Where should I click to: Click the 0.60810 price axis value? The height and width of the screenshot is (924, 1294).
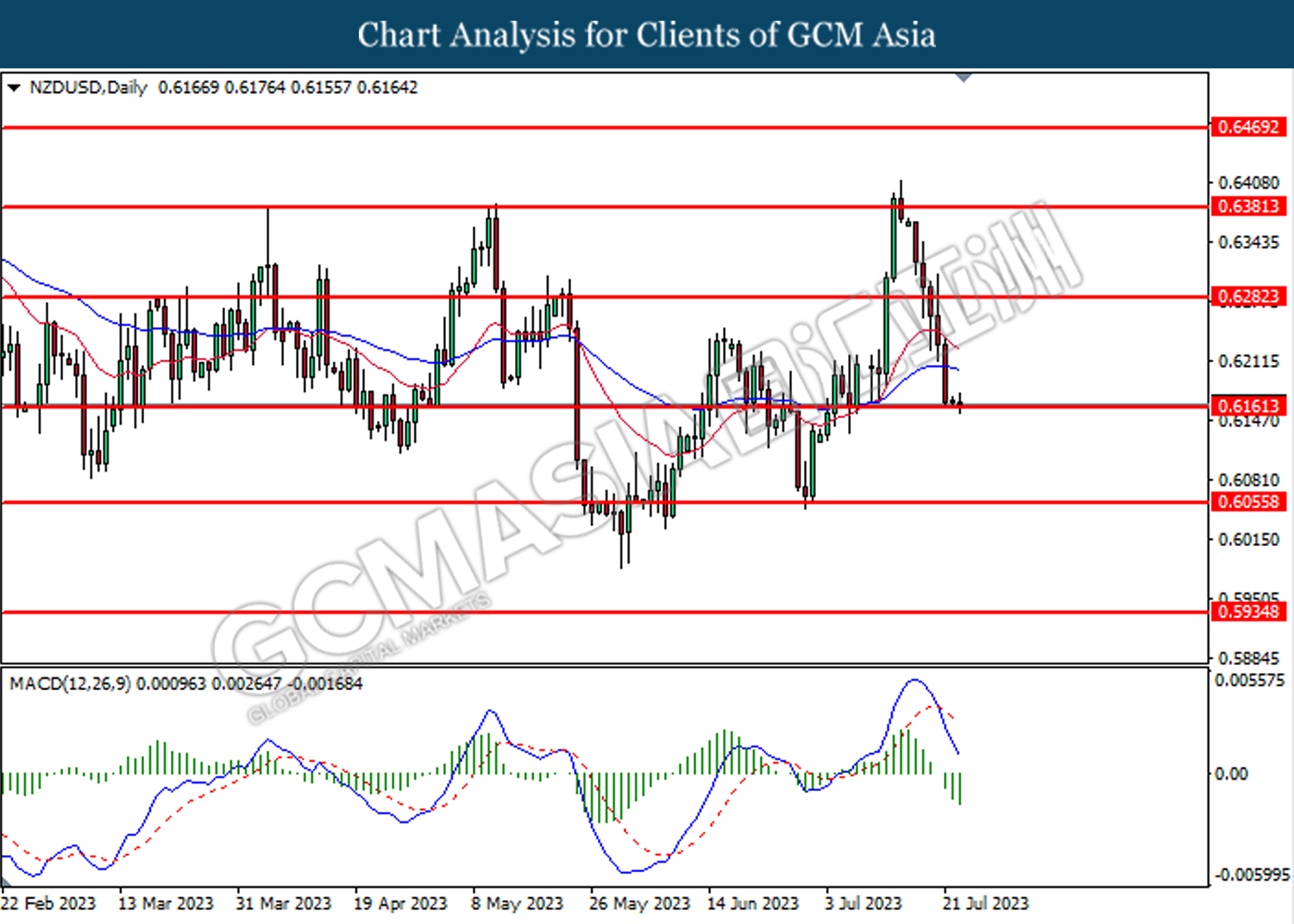(1248, 480)
